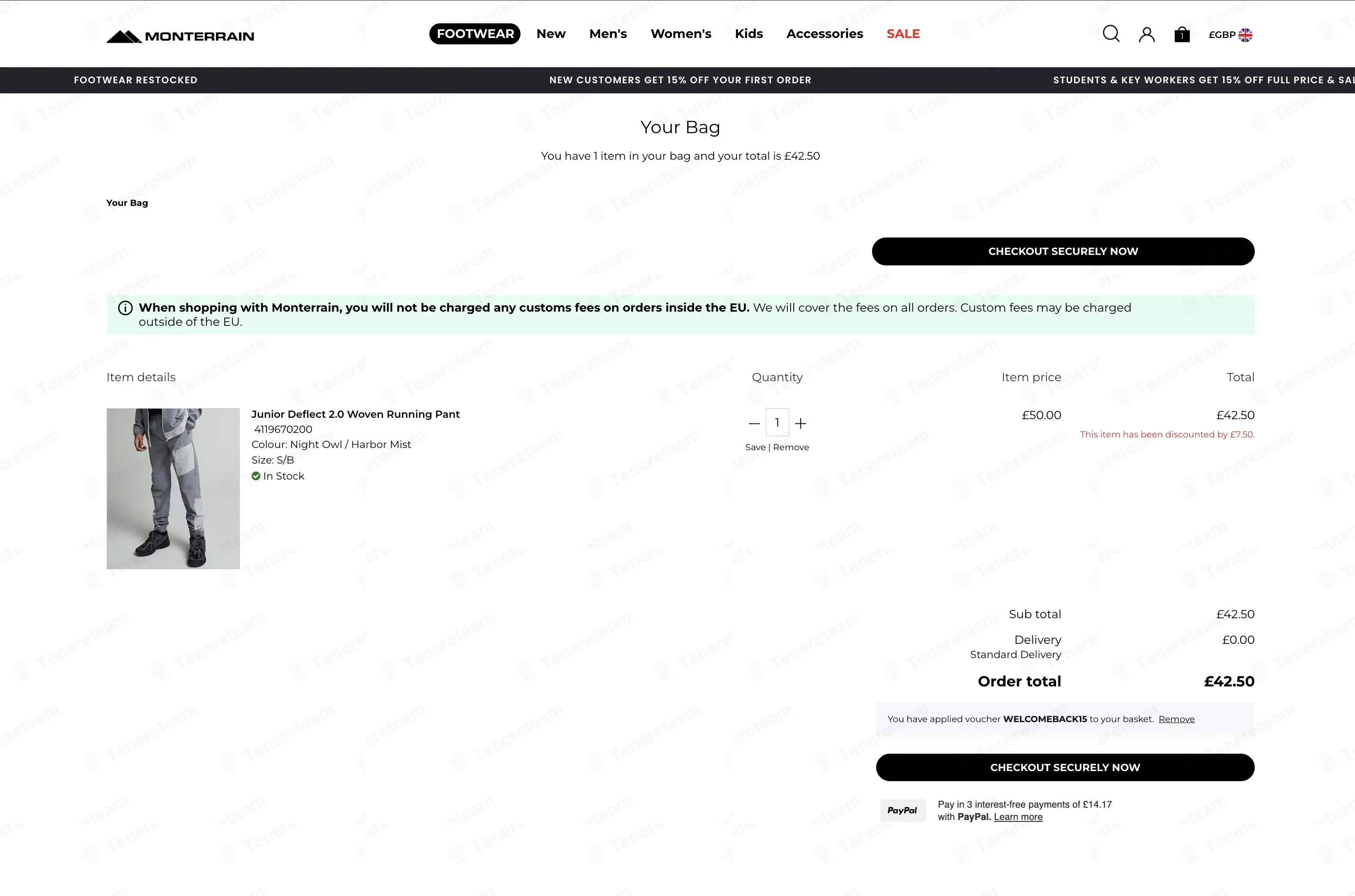Click the discounted by £7.50 notice
This screenshot has width=1355, height=896.
(1167, 434)
